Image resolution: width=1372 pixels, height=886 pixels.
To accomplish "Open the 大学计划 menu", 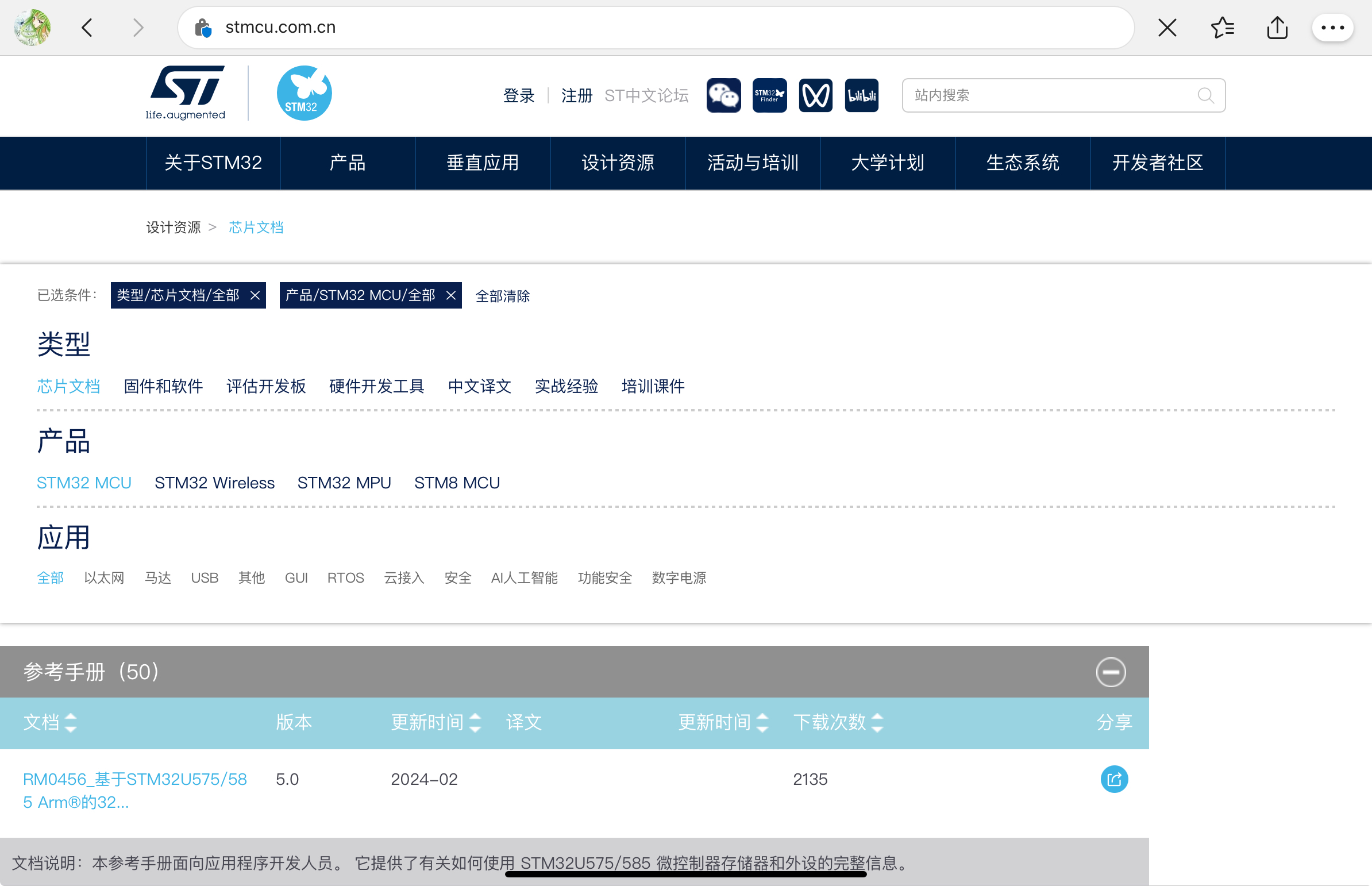I will pyautogui.click(x=888, y=163).
